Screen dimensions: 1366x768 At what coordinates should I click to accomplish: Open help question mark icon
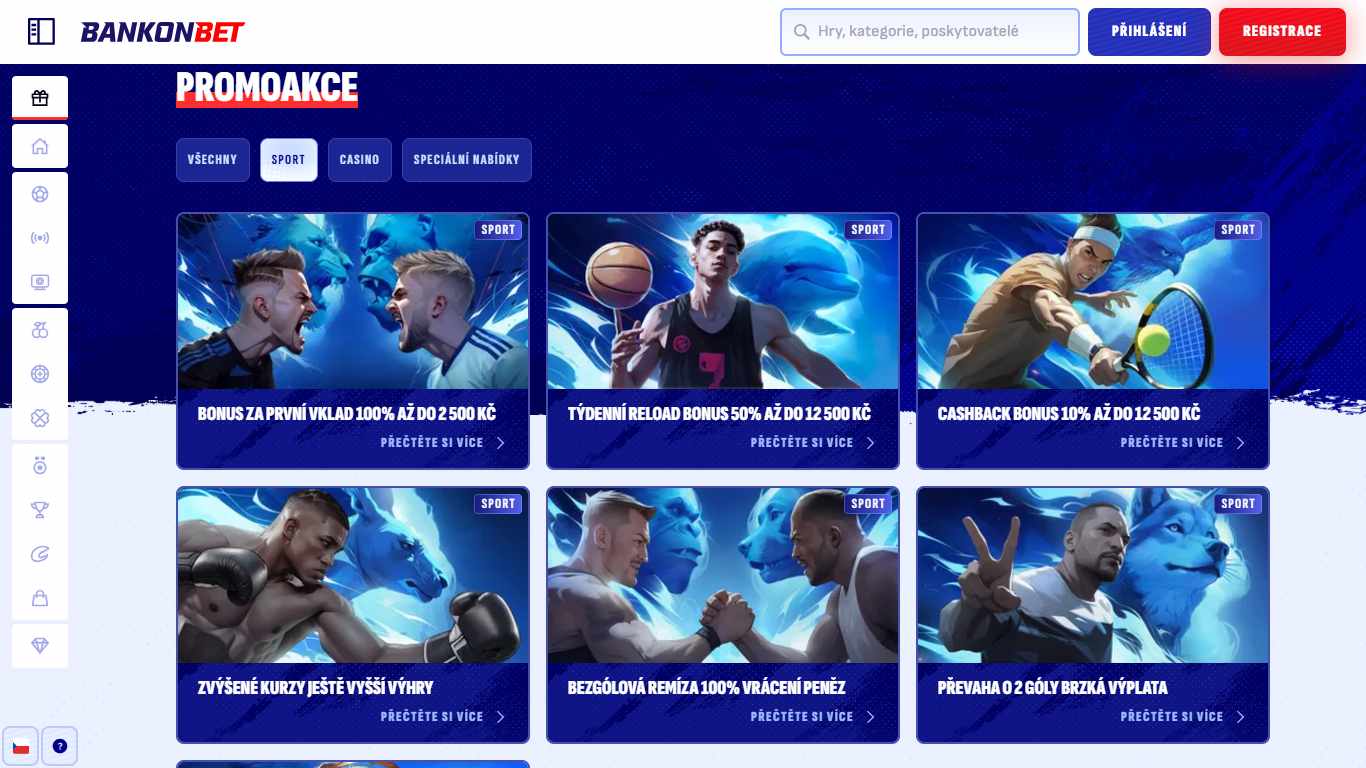[x=60, y=746]
